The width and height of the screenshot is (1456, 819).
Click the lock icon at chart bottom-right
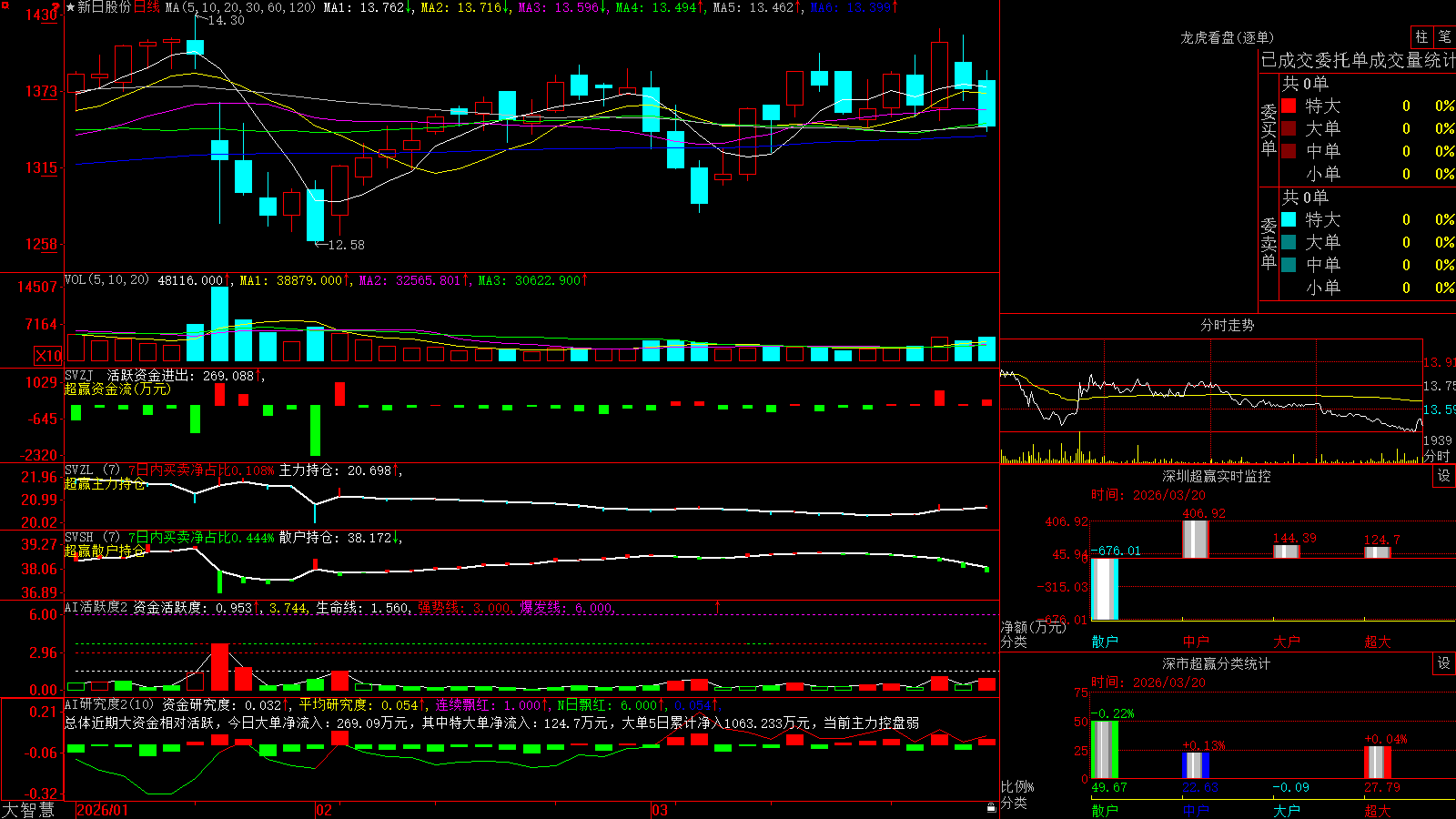(x=991, y=807)
